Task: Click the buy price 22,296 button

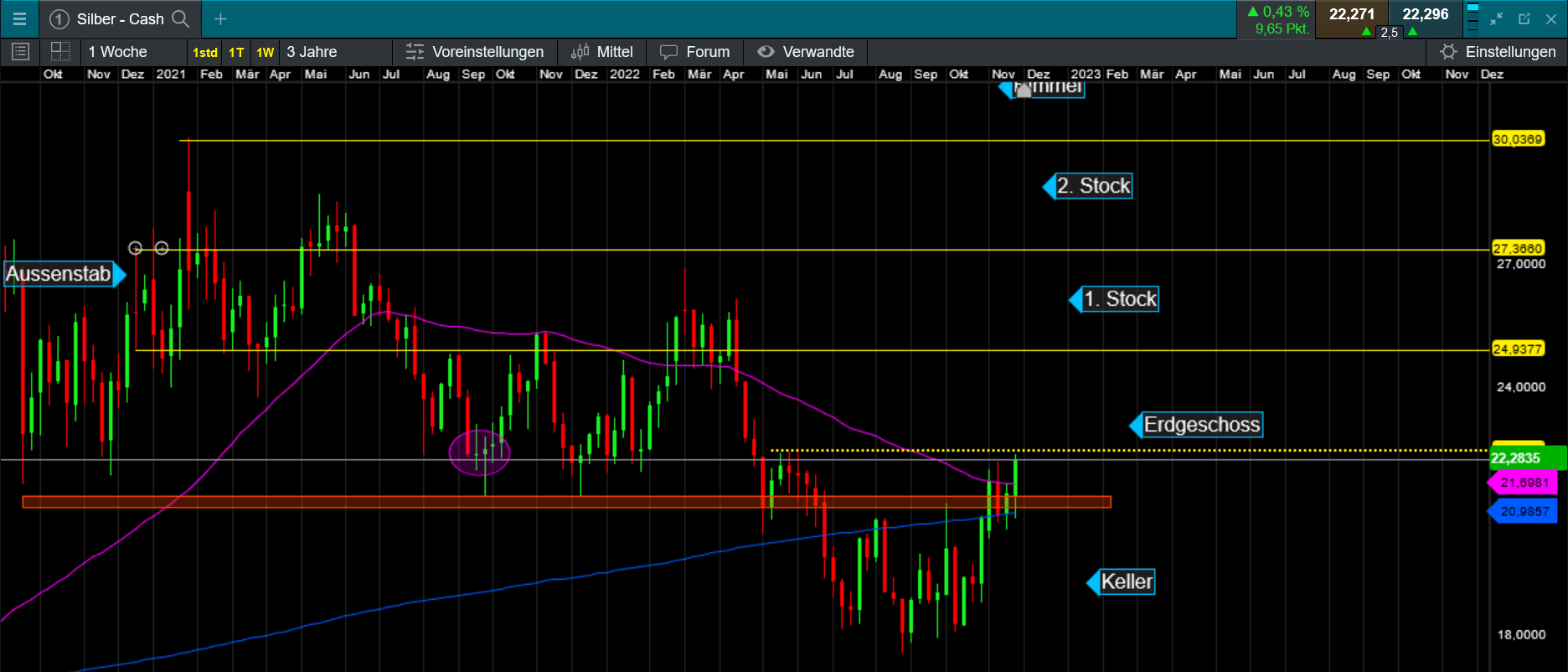Action: coord(1426,14)
